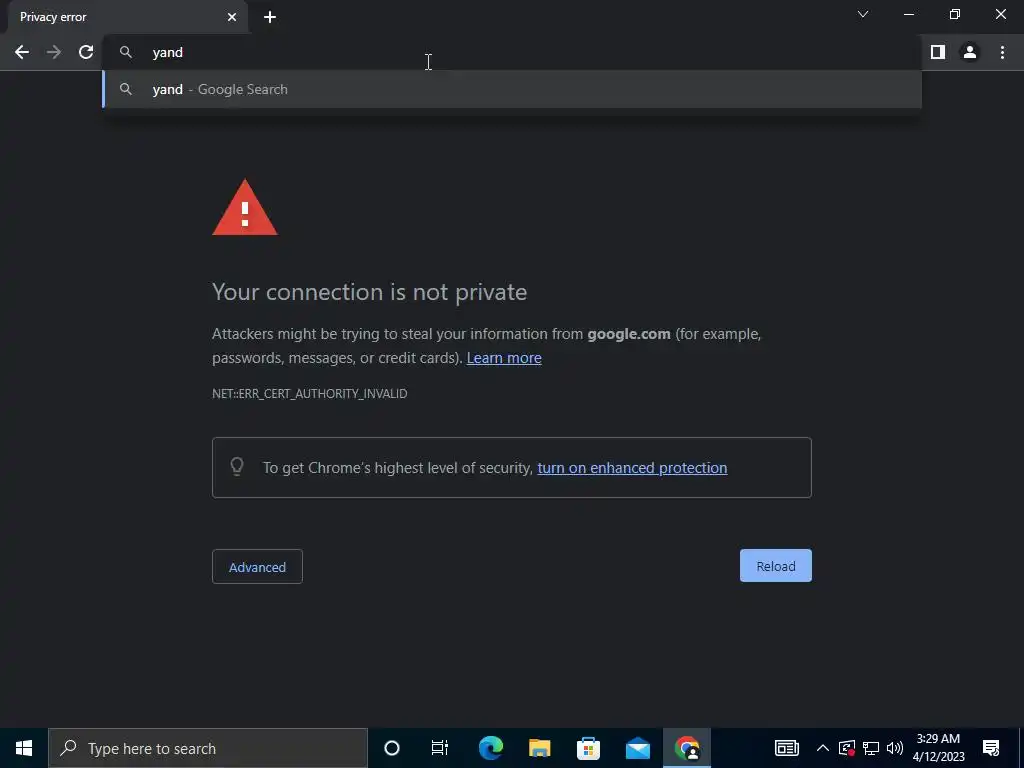Image resolution: width=1024 pixels, height=768 pixels.
Task: Launch Microsoft Edge from the taskbar
Action: tap(491, 748)
